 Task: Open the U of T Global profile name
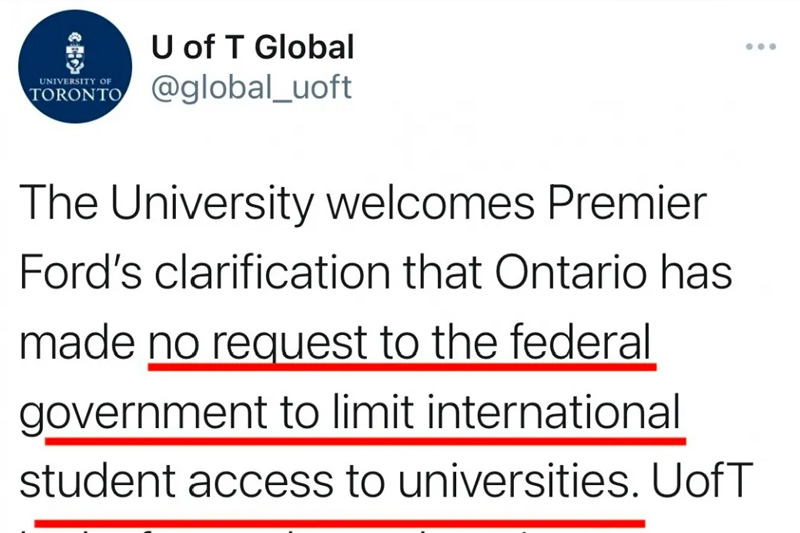tap(253, 47)
